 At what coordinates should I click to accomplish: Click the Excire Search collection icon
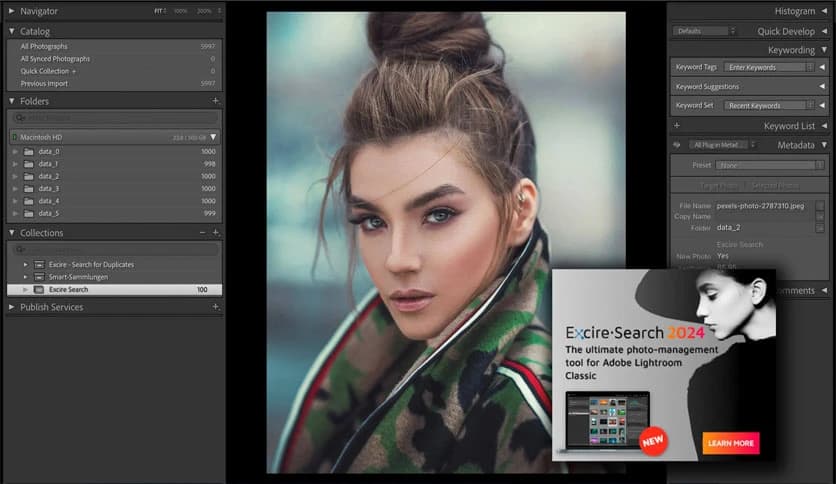coord(39,289)
